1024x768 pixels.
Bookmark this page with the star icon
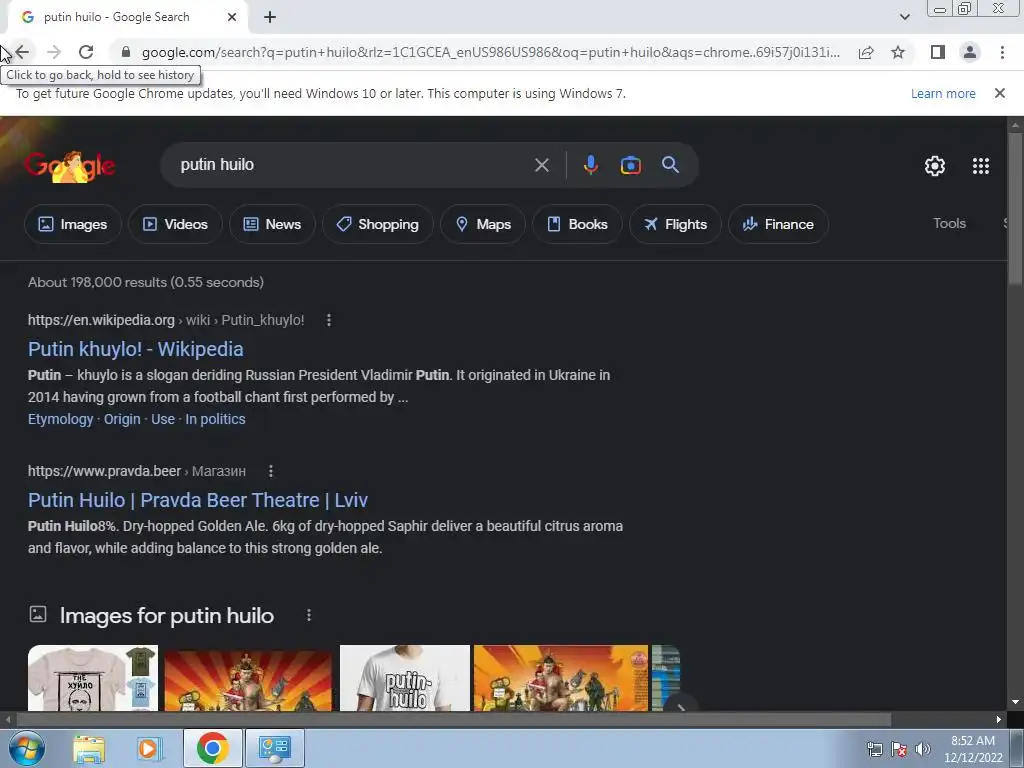[898, 52]
